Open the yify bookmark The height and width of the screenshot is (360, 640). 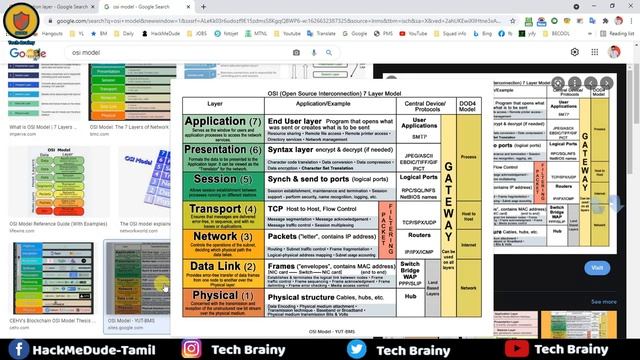coord(527,33)
